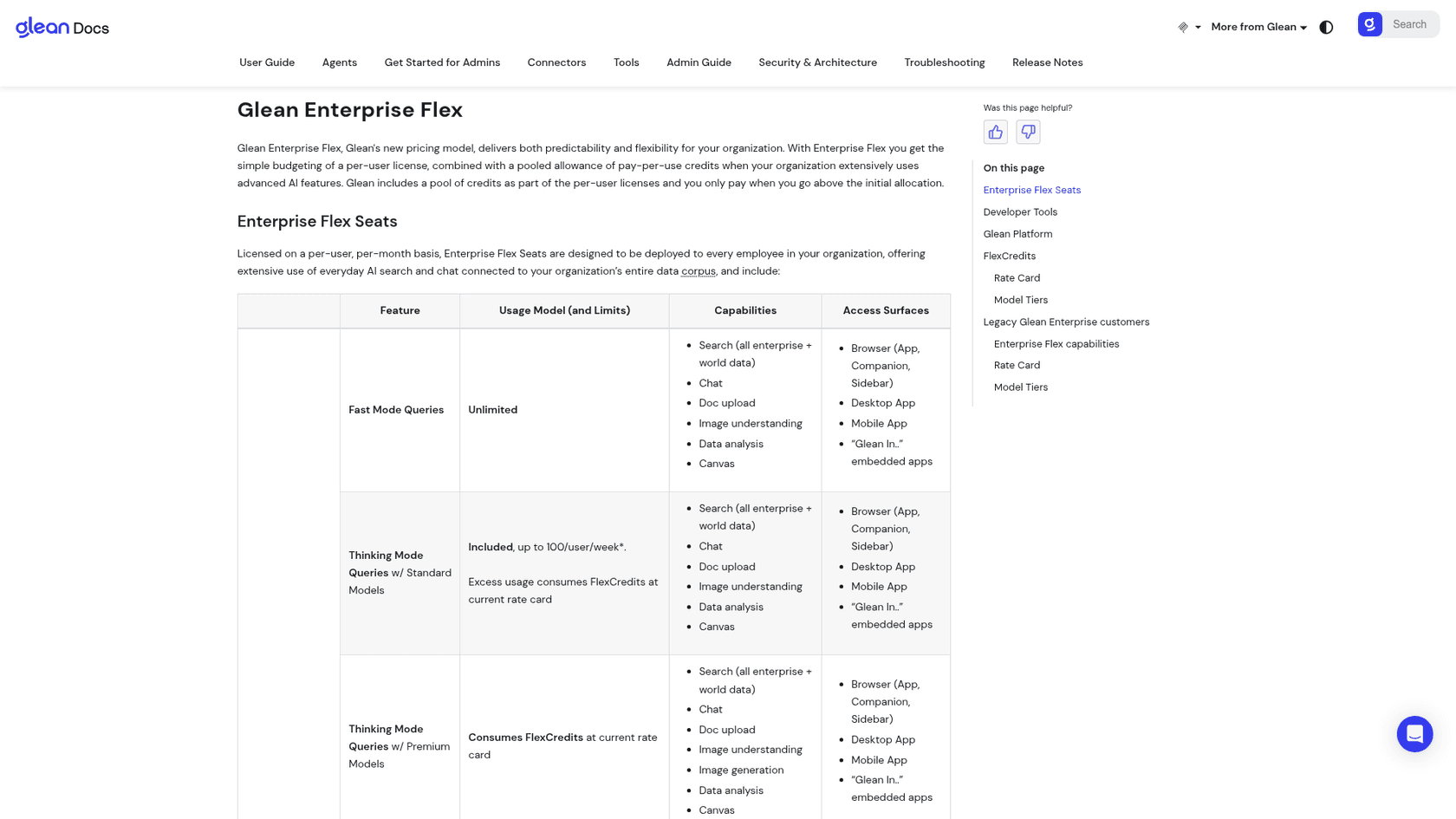
Task: Select the Release Notes tab
Action: pos(1047,62)
